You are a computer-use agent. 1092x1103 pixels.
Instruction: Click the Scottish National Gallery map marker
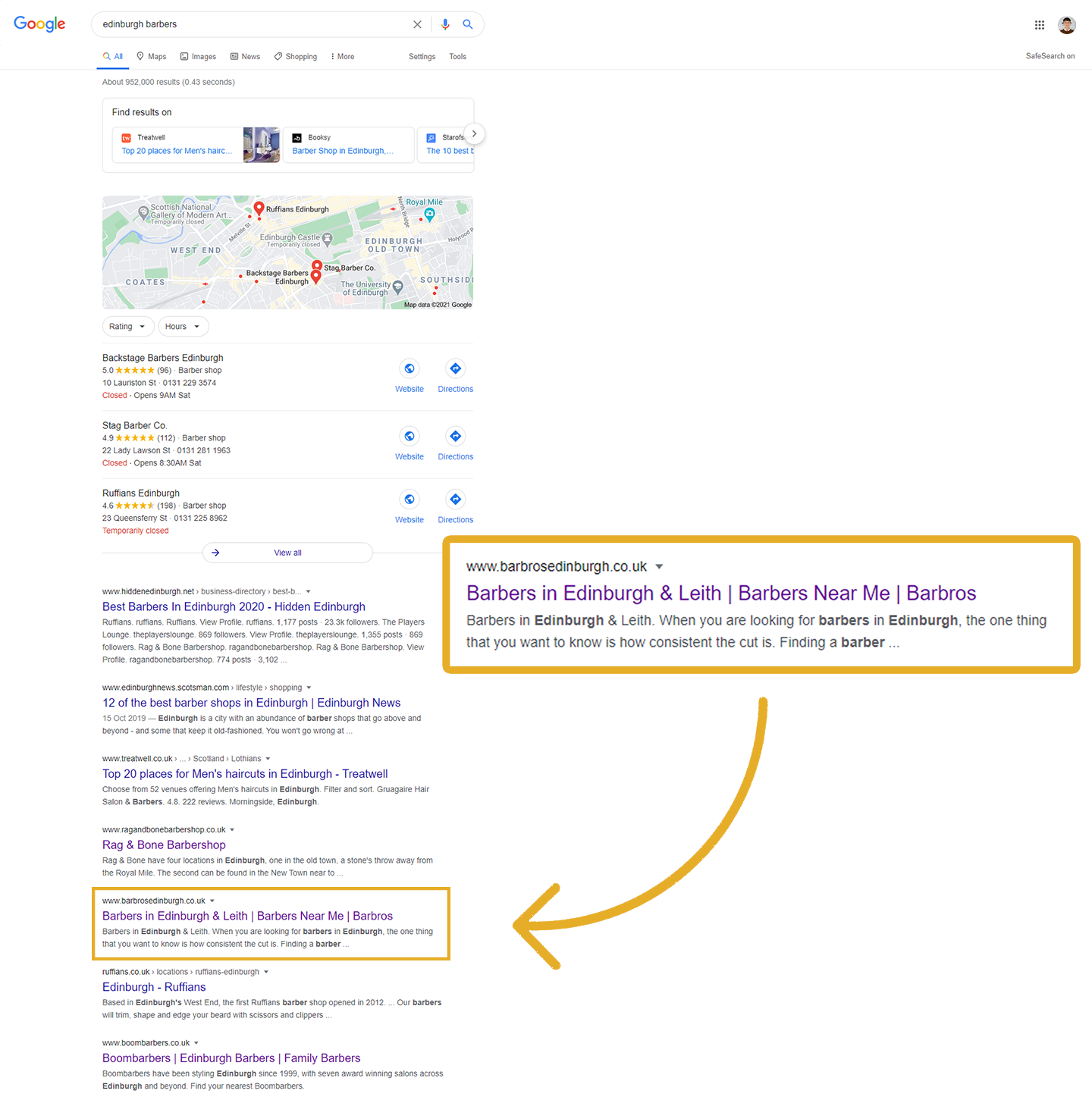click(143, 212)
